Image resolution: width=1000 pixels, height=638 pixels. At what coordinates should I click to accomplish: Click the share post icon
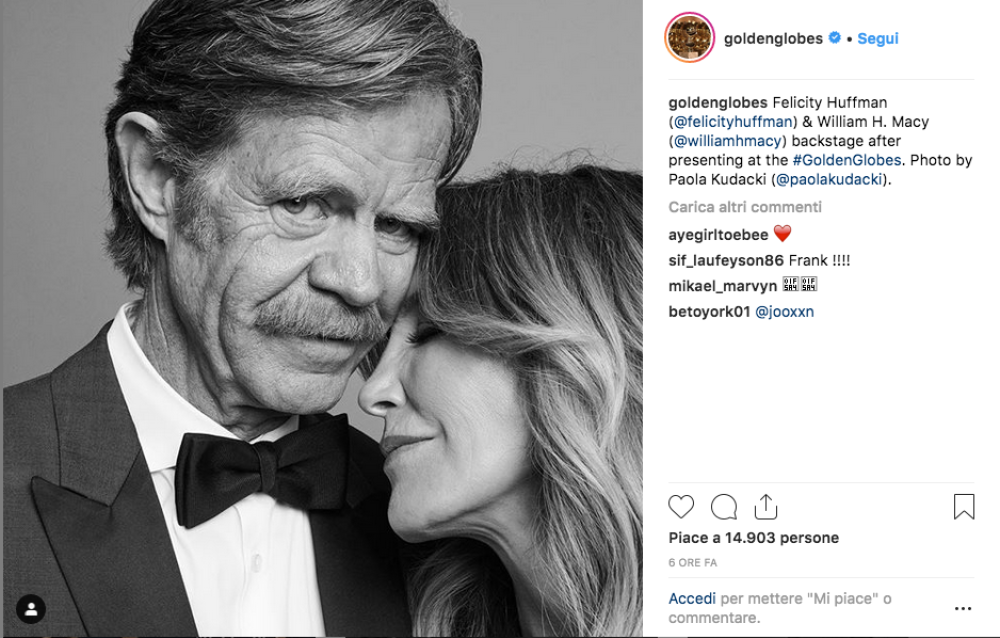[766, 507]
